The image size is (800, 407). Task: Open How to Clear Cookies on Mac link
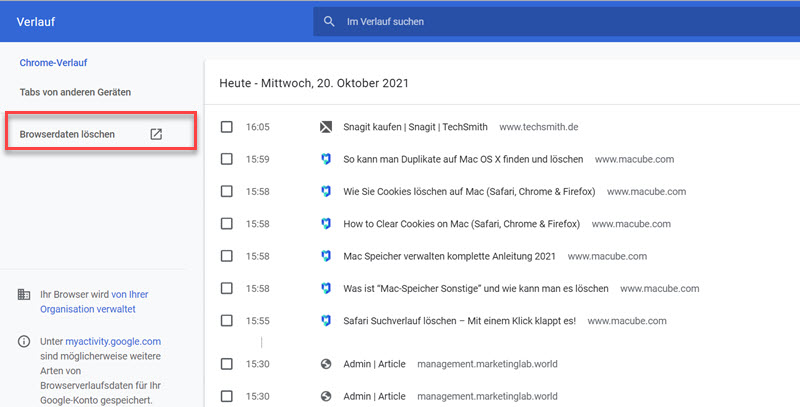tap(462, 223)
